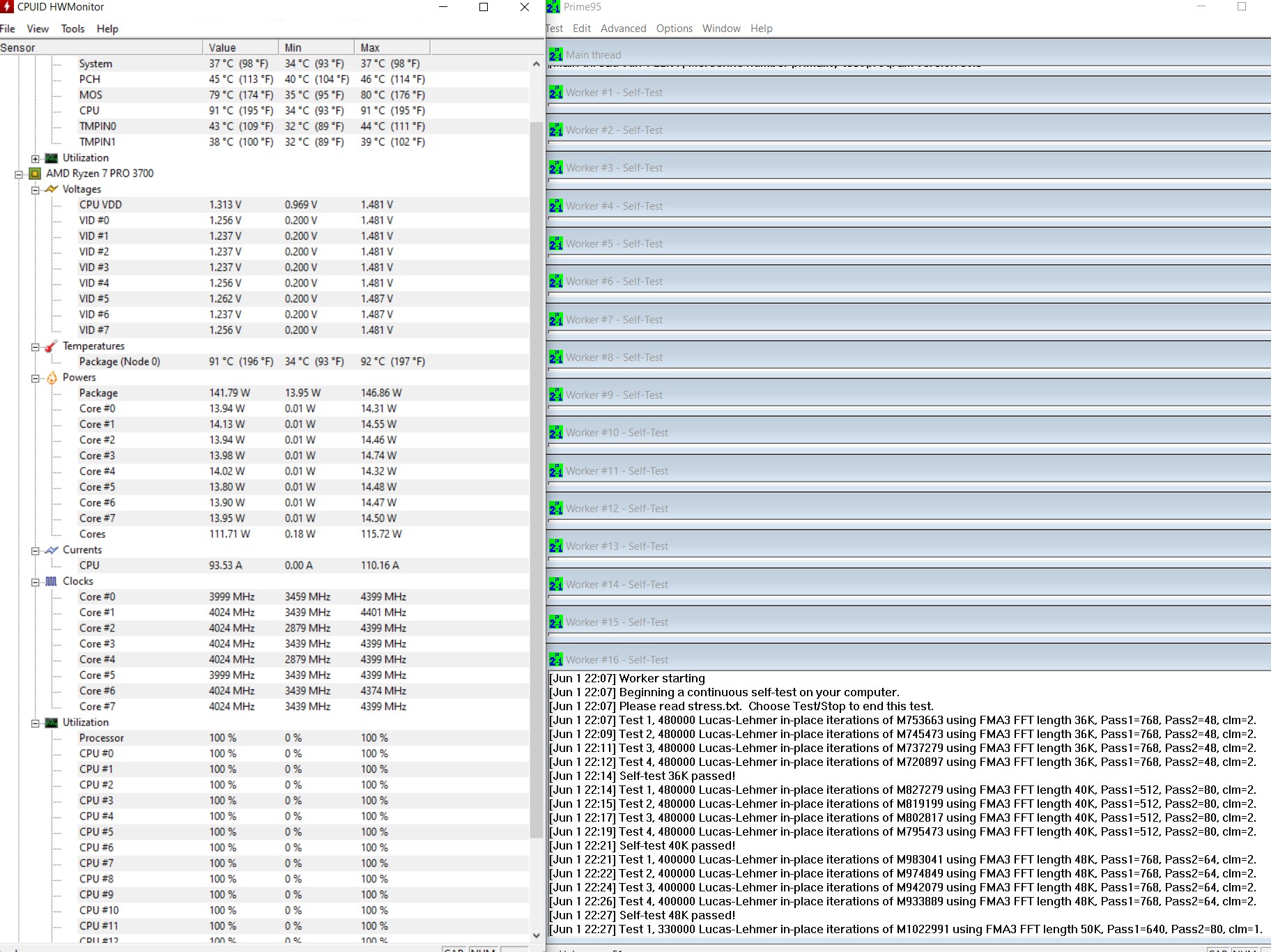This screenshot has height=952, width=1271.
Task: Click the Value column header
Action: tap(240, 47)
